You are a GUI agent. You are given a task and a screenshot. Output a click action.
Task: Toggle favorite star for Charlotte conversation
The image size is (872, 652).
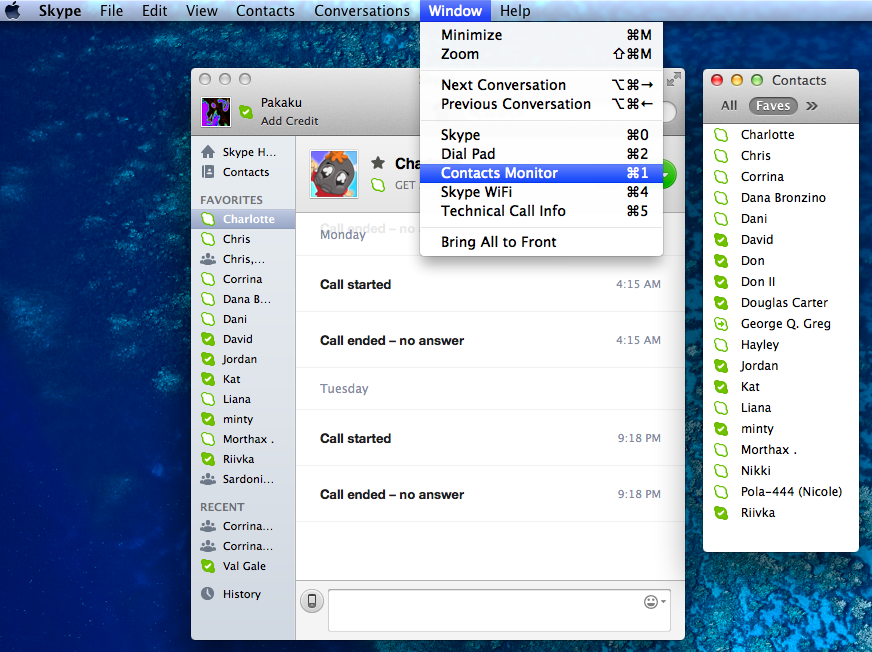[x=378, y=162]
